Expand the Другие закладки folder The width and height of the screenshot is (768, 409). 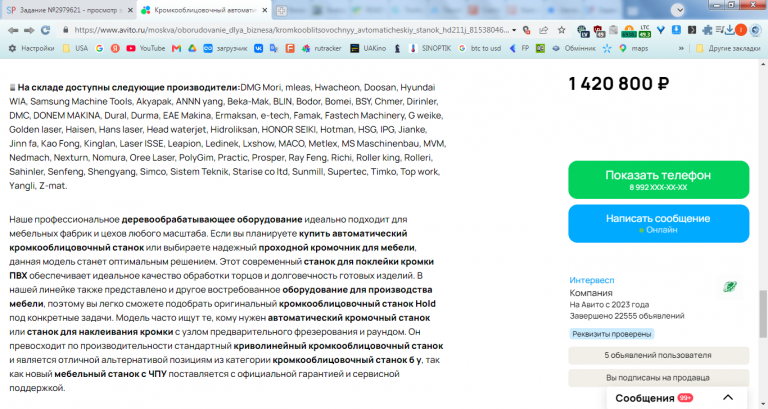728,48
